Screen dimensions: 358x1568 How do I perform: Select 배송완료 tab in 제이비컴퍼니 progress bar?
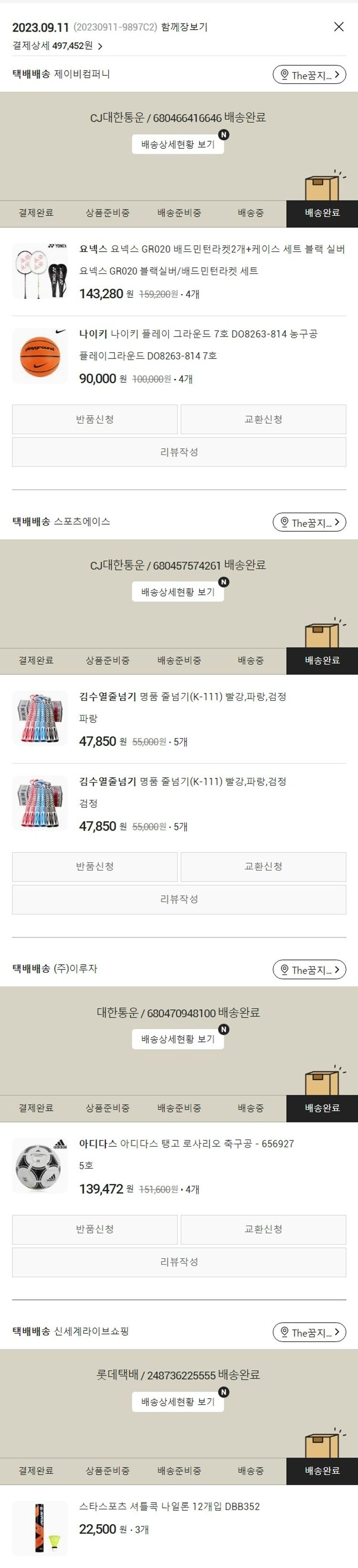(x=322, y=213)
